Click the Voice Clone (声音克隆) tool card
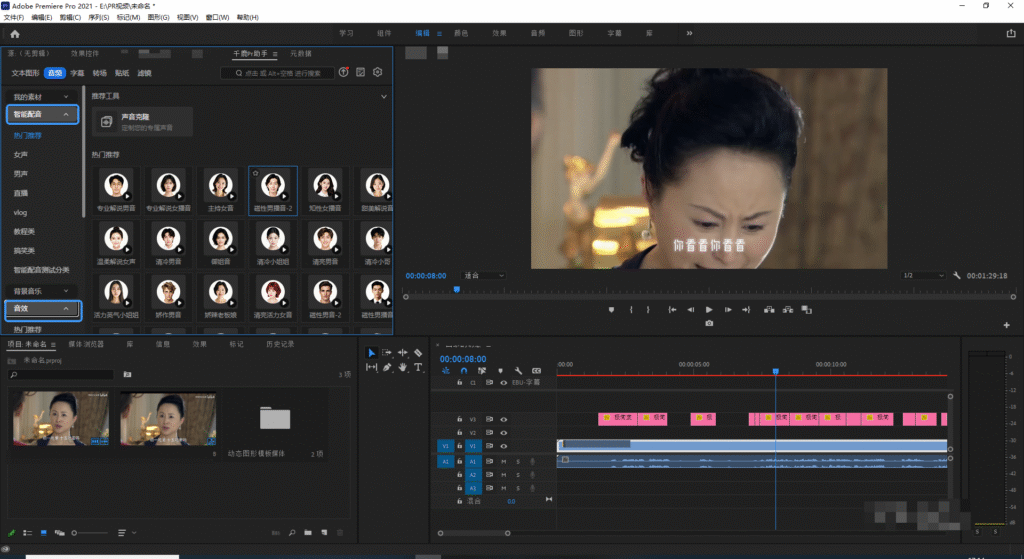Viewport: 1024px width, 559px height. [142, 123]
